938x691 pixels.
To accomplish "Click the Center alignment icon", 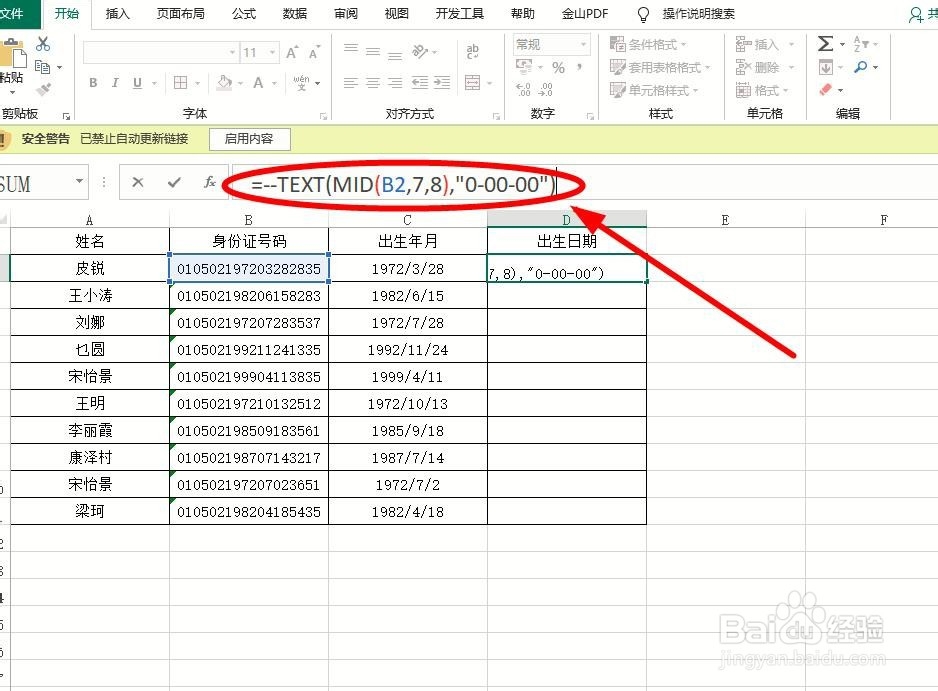I will pos(373,83).
